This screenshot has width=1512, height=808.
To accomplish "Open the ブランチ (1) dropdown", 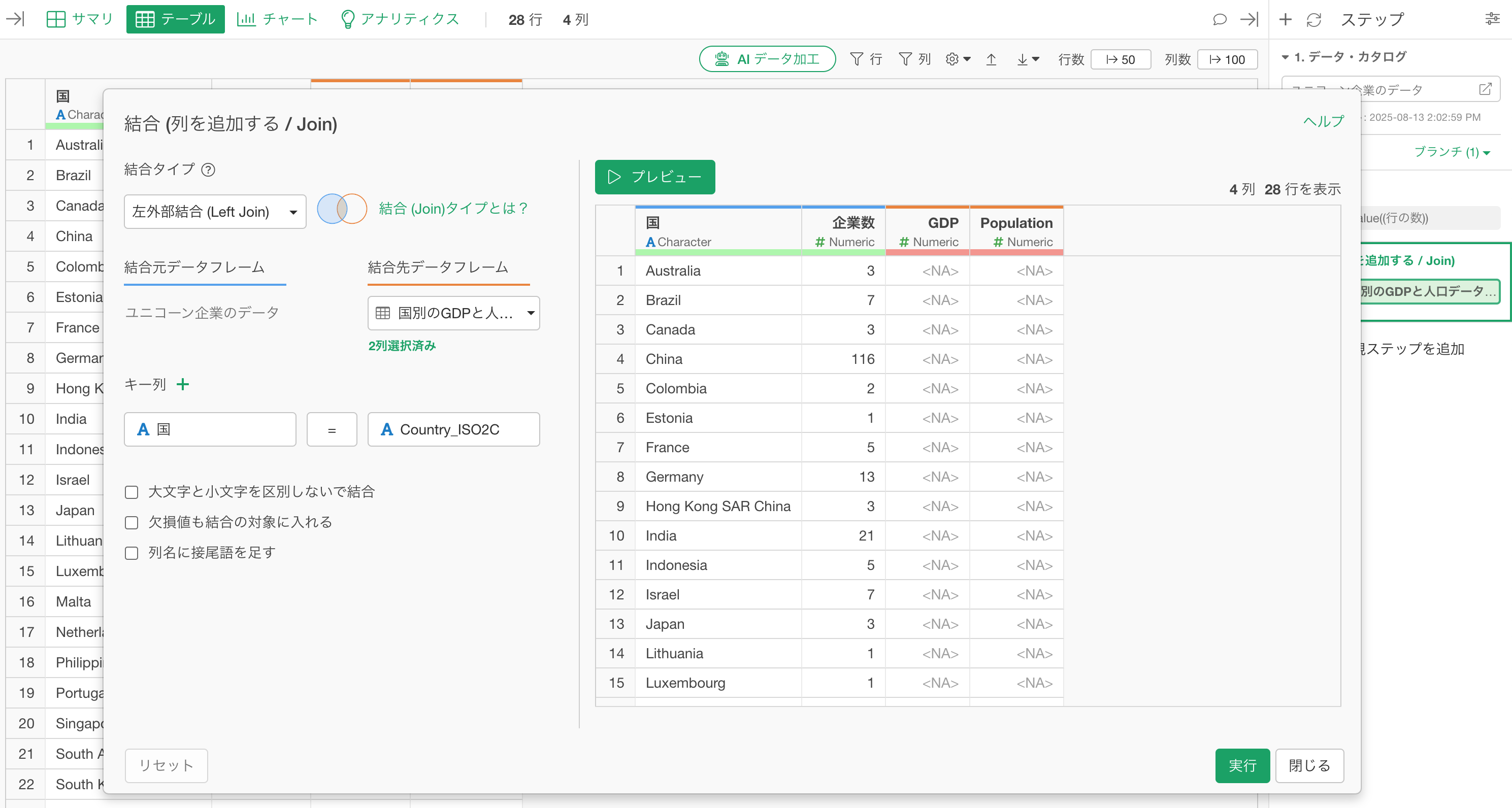I will 1452,152.
